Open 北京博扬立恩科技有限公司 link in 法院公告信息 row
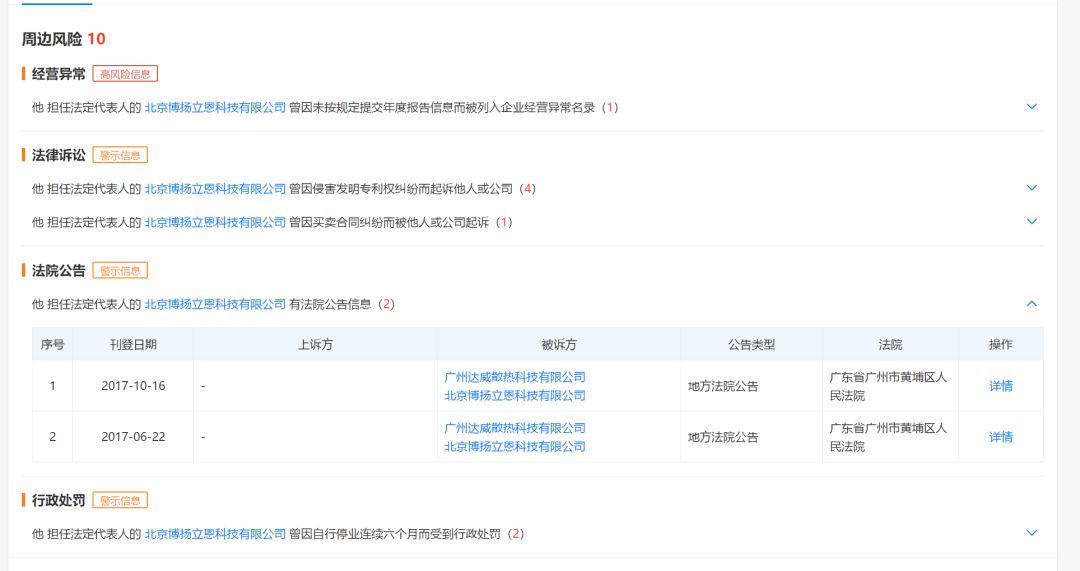The width and height of the screenshot is (1080, 571). coord(215,304)
